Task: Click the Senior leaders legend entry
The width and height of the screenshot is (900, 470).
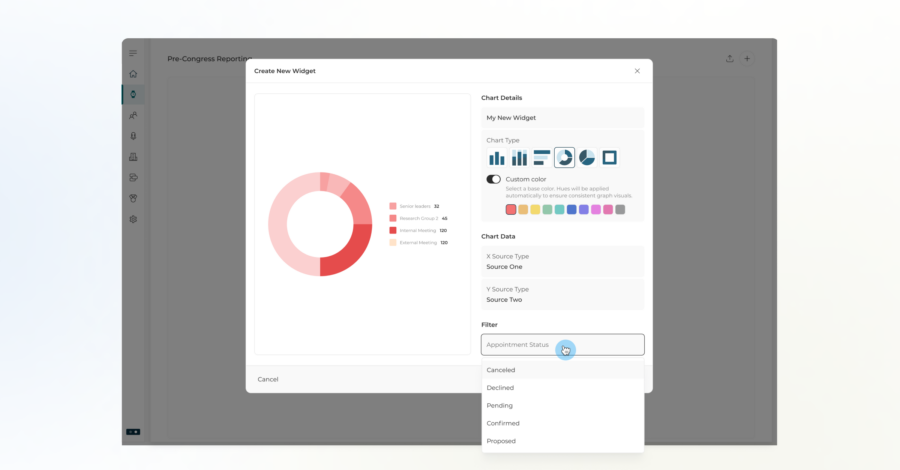Action: pyautogui.click(x=414, y=206)
